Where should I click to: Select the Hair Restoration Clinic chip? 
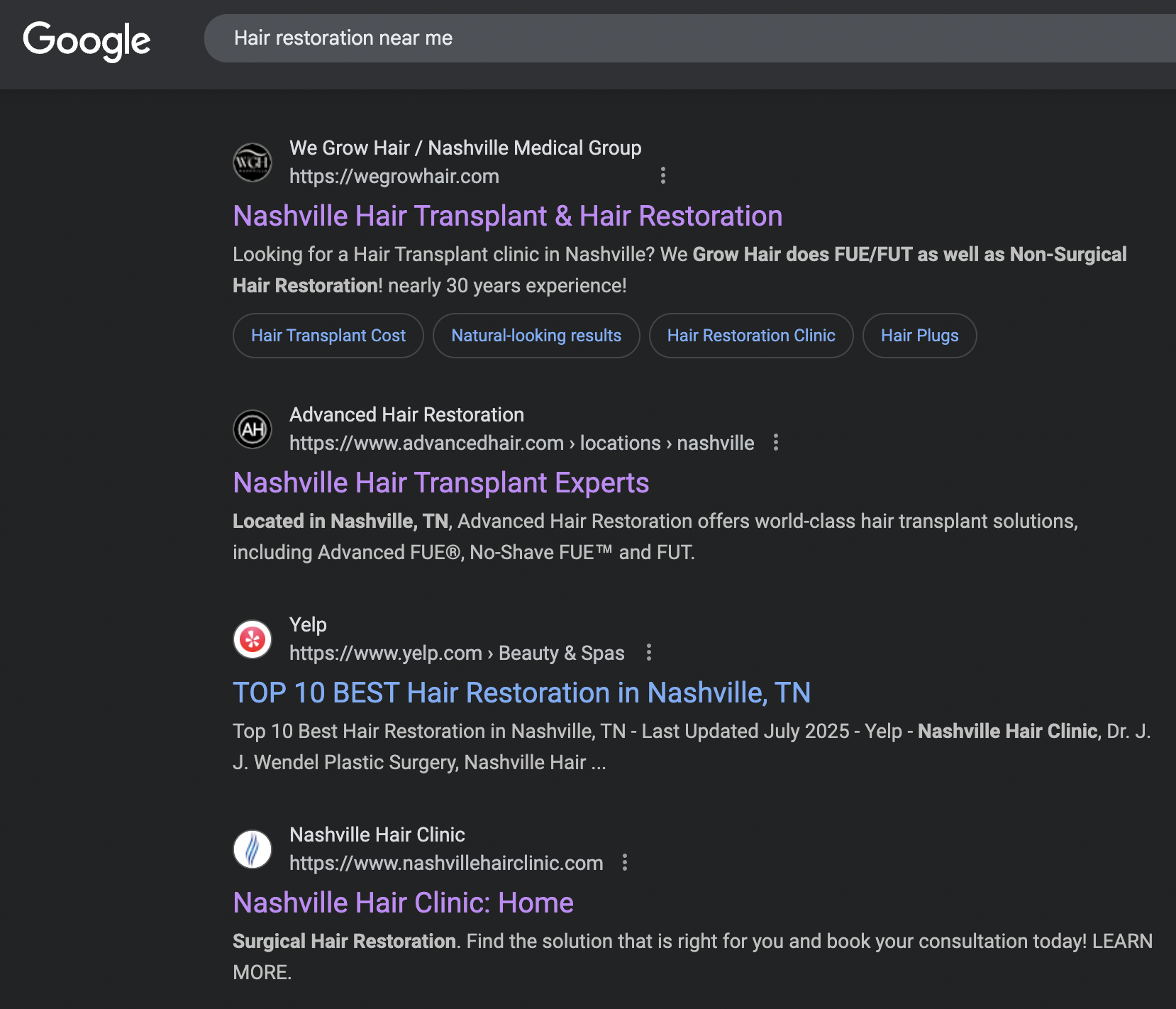pos(751,336)
